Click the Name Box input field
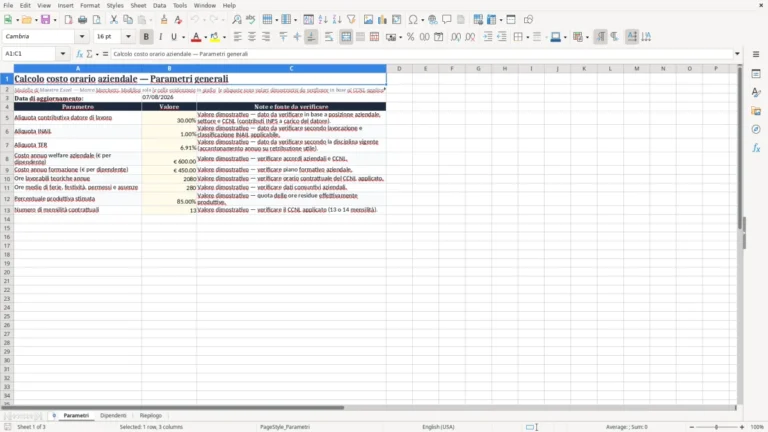 tap(30, 54)
